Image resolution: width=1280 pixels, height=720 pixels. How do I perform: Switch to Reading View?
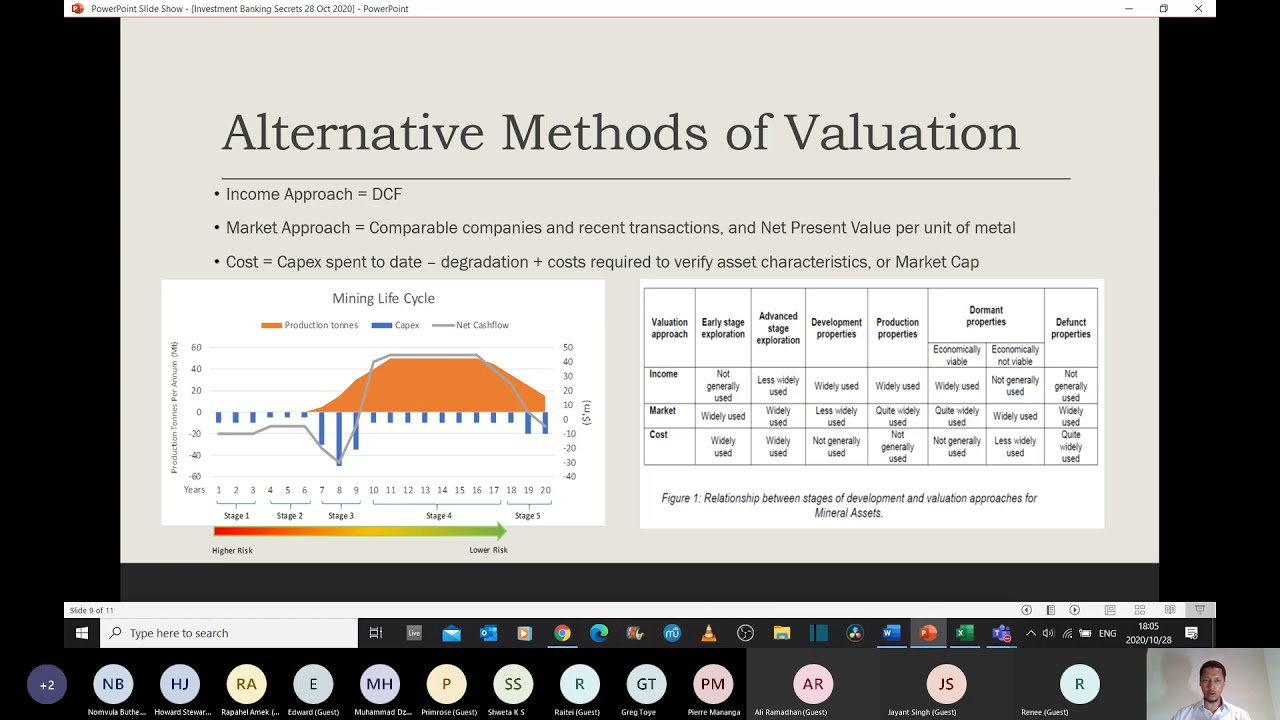(x=1169, y=610)
